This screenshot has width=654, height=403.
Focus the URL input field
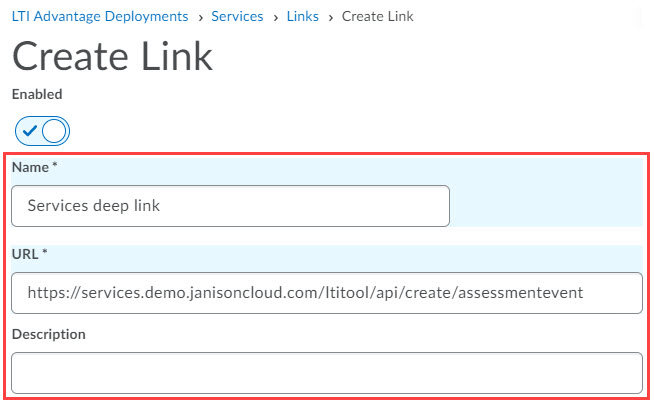(x=326, y=294)
